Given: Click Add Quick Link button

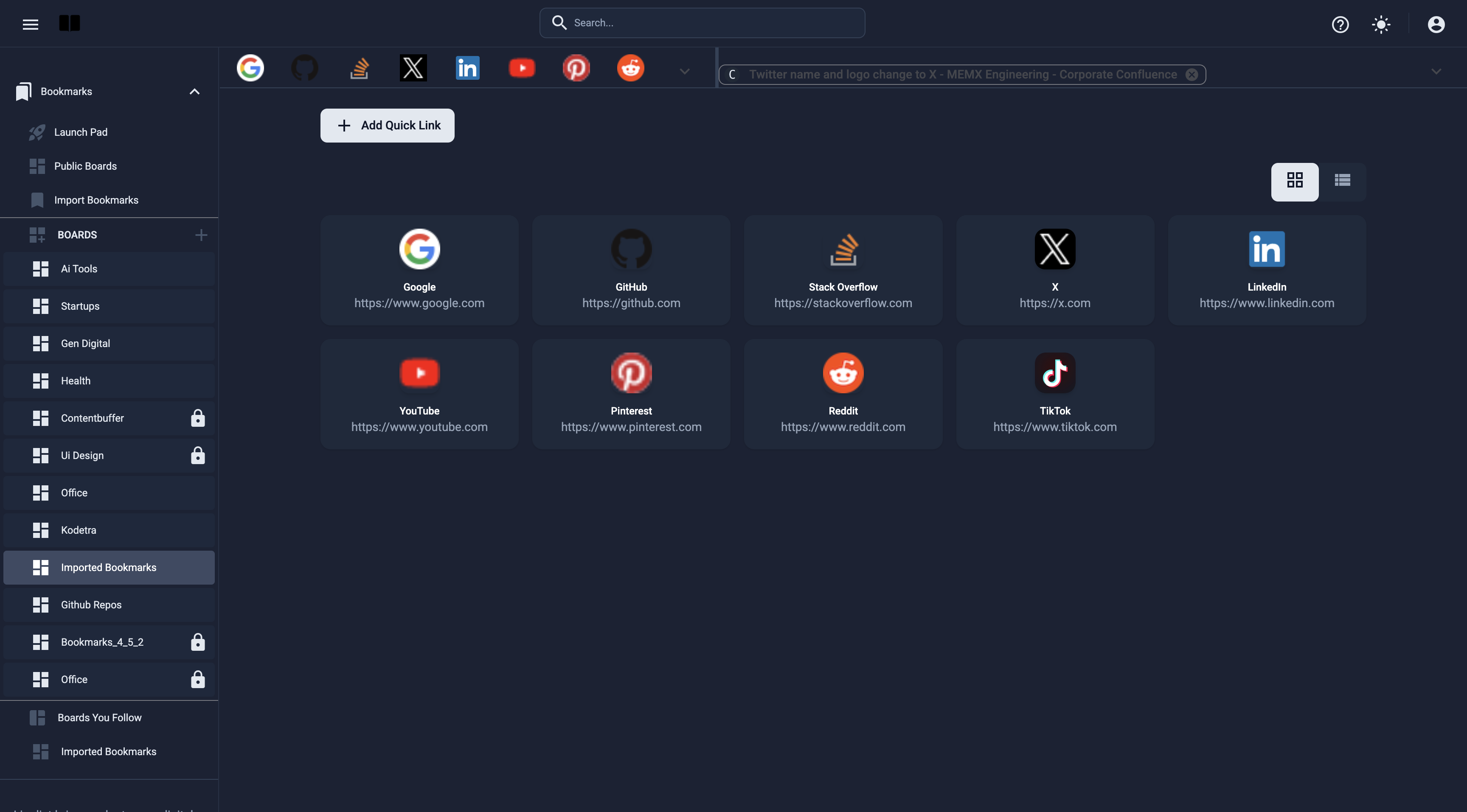Looking at the screenshot, I should (x=387, y=125).
